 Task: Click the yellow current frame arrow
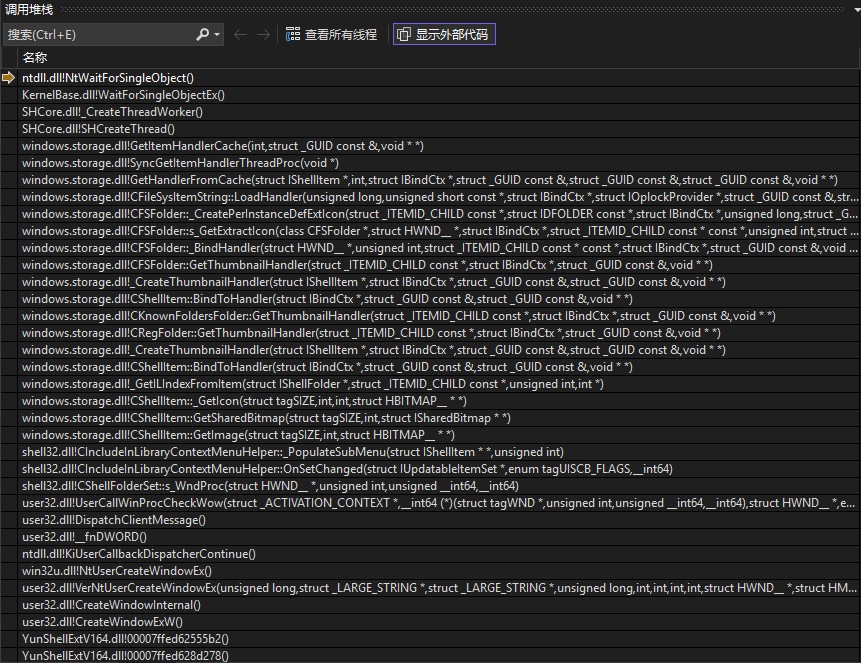pos(9,78)
